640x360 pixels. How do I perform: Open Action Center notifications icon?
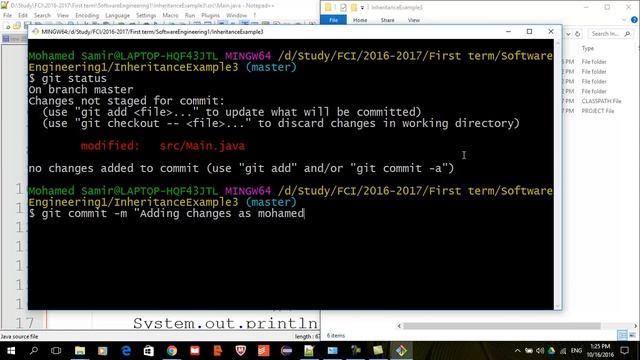[x=624, y=351]
